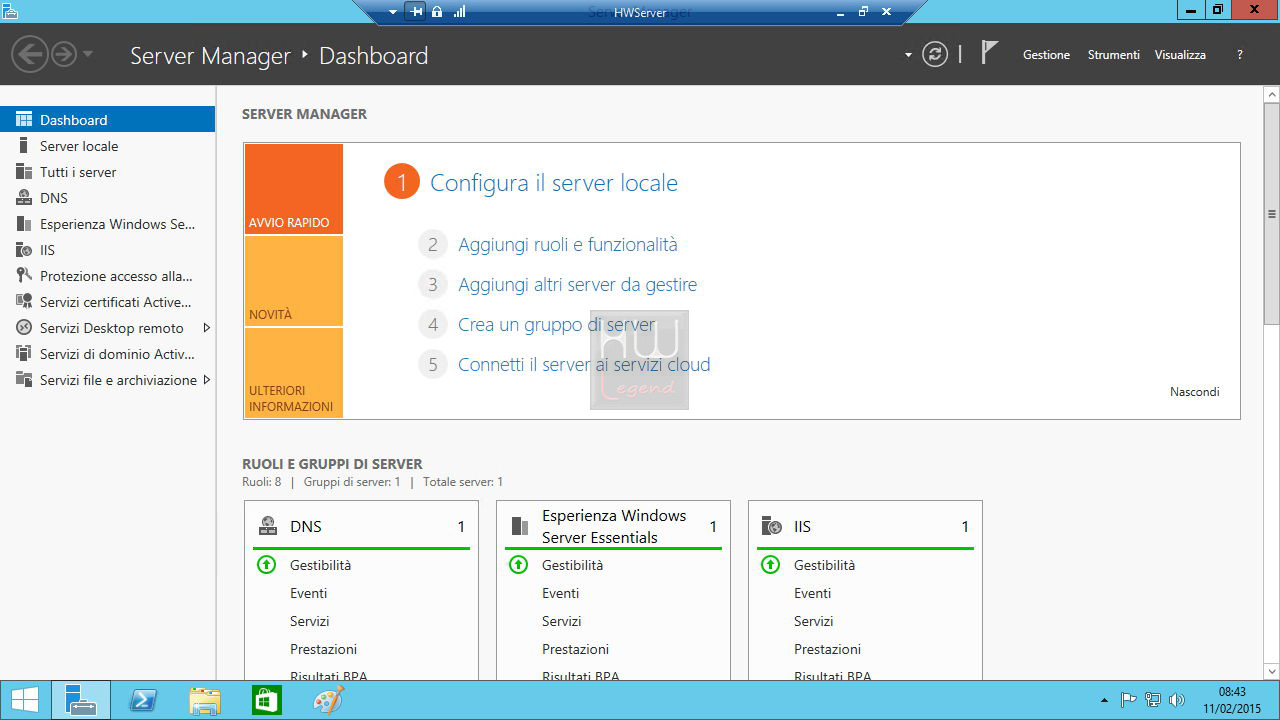Click the Dashboard sidebar icon

[24, 120]
